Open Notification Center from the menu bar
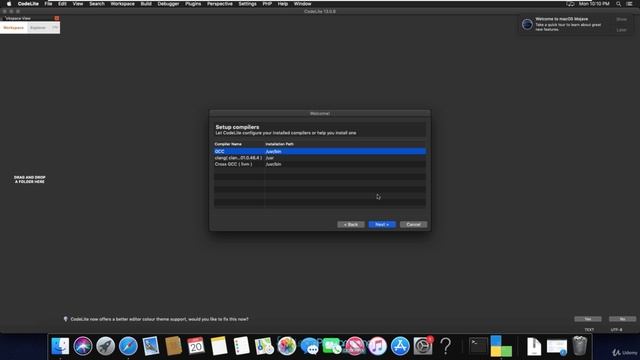This screenshot has width=640, height=360. pyautogui.click(x=629, y=4)
